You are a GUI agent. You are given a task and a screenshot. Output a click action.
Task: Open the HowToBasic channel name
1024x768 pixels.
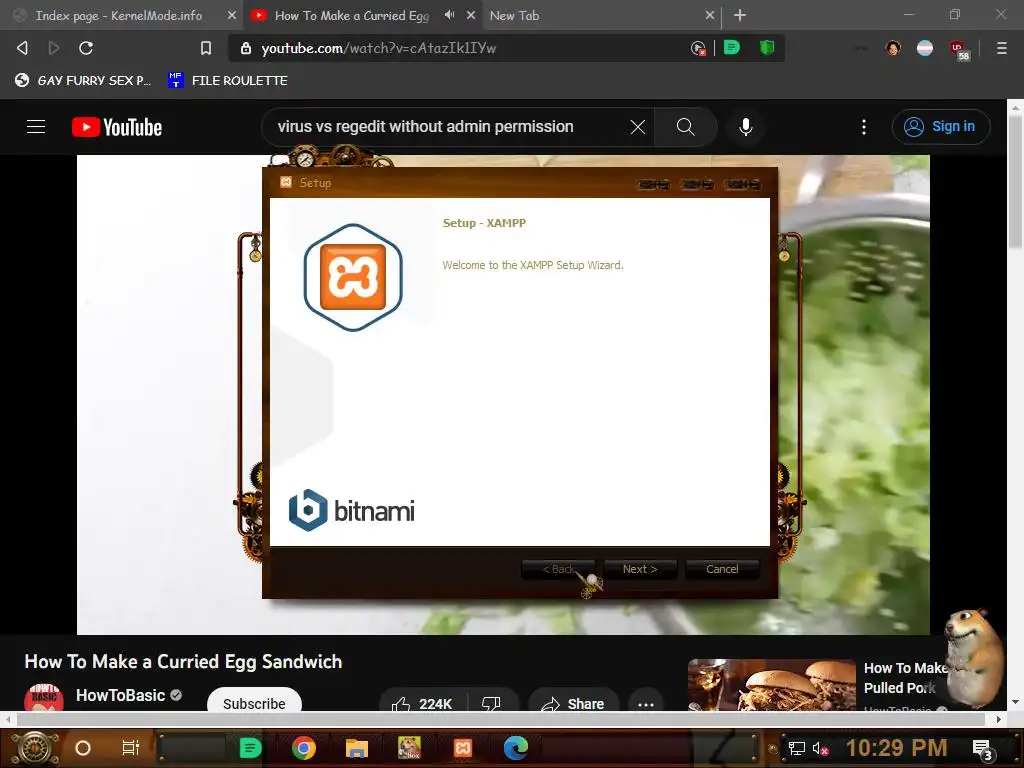tap(120, 696)
